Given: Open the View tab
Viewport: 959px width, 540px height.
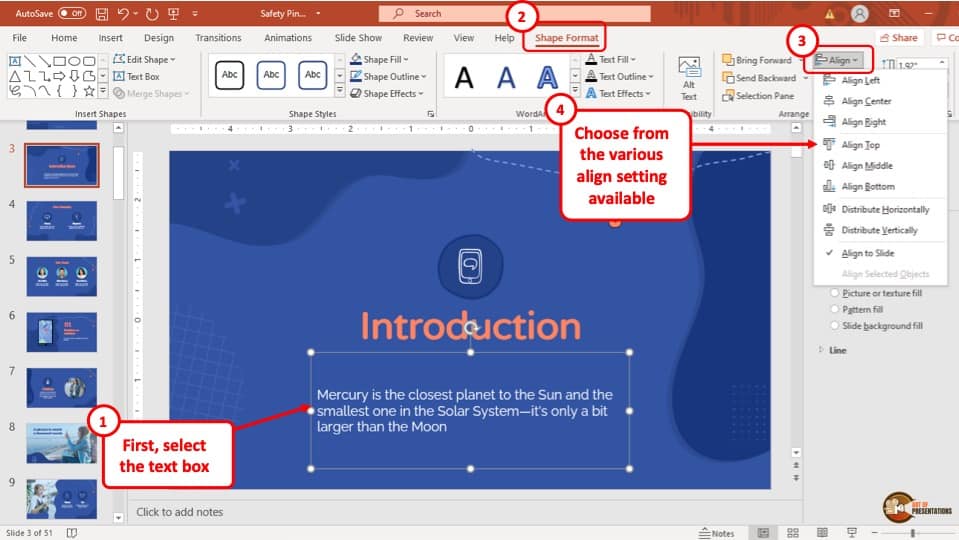Looking at the screenshot, I should (464, 38).
